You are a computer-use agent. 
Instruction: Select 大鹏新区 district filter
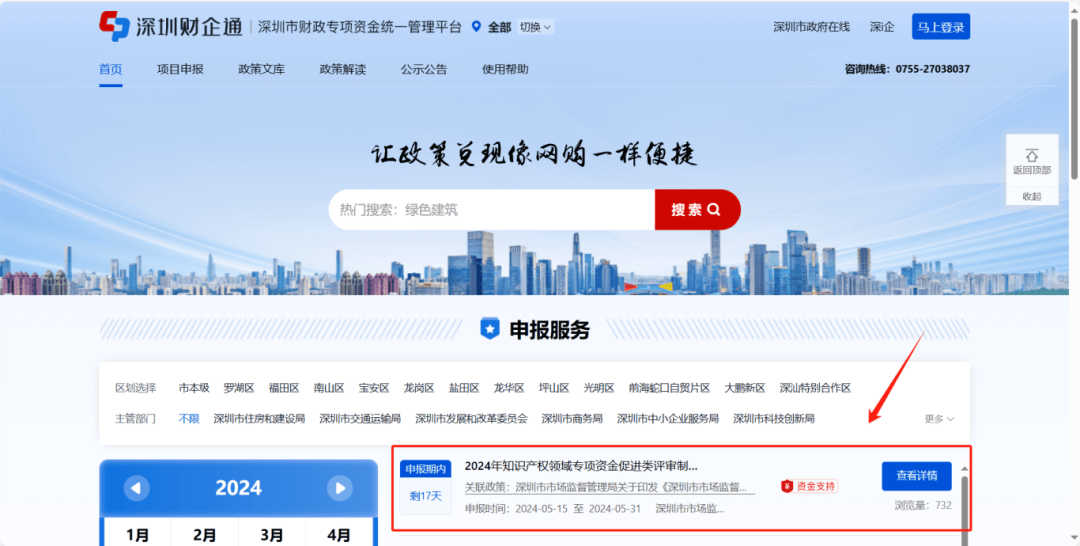point(745,388)
